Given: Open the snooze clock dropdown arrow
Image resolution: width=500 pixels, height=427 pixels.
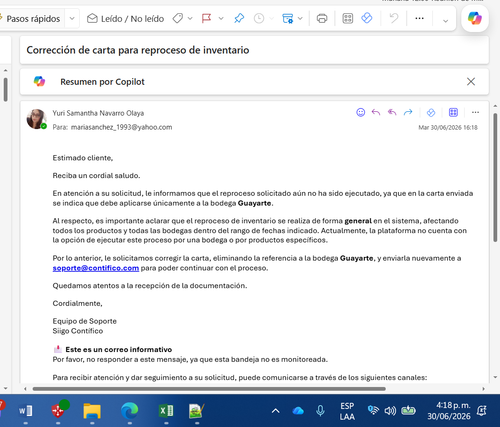Looking at the screenshot, I should click(x=271, y=19).
